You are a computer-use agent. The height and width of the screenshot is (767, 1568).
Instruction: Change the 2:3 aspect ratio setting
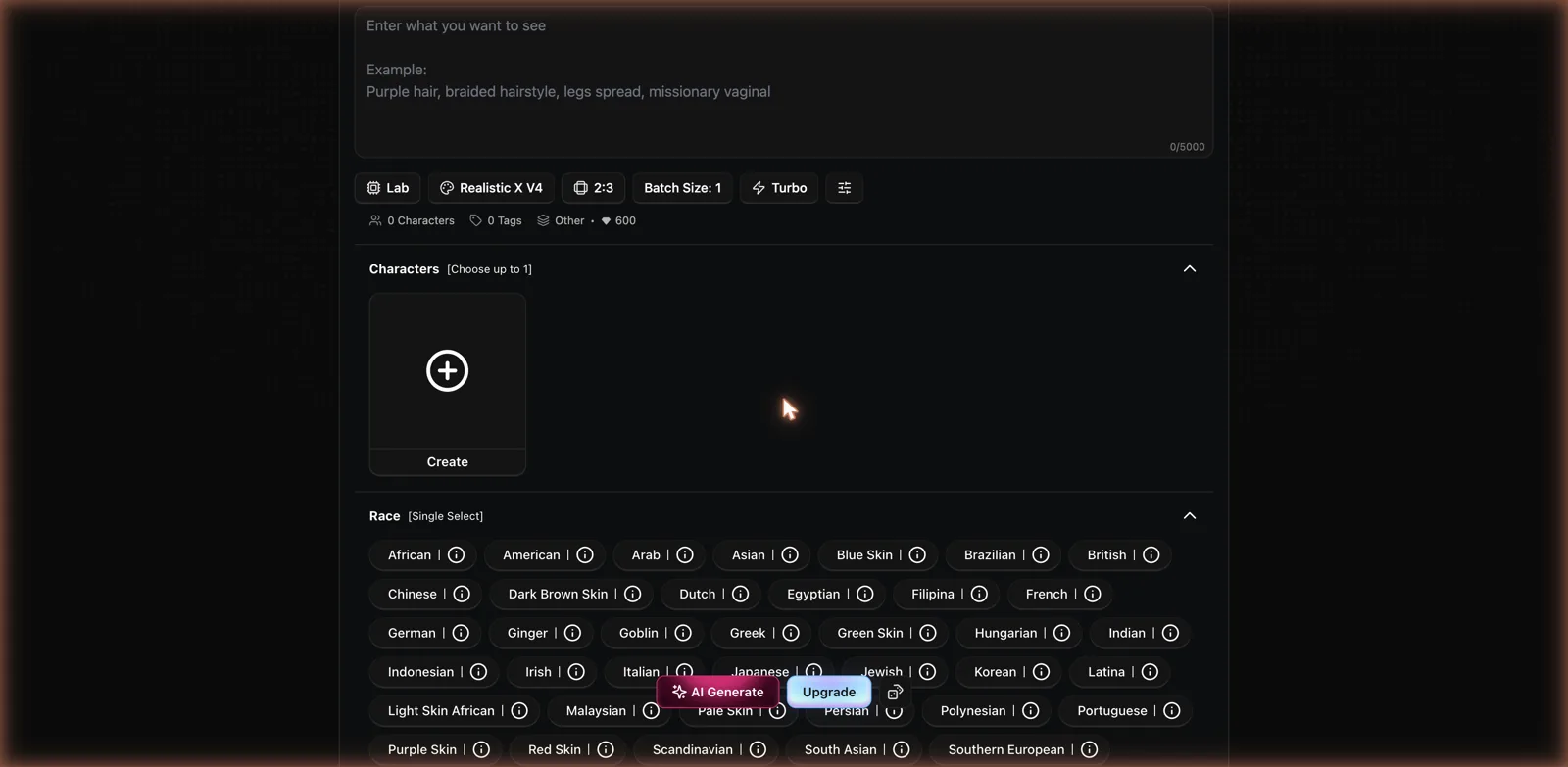coord(593,188)
